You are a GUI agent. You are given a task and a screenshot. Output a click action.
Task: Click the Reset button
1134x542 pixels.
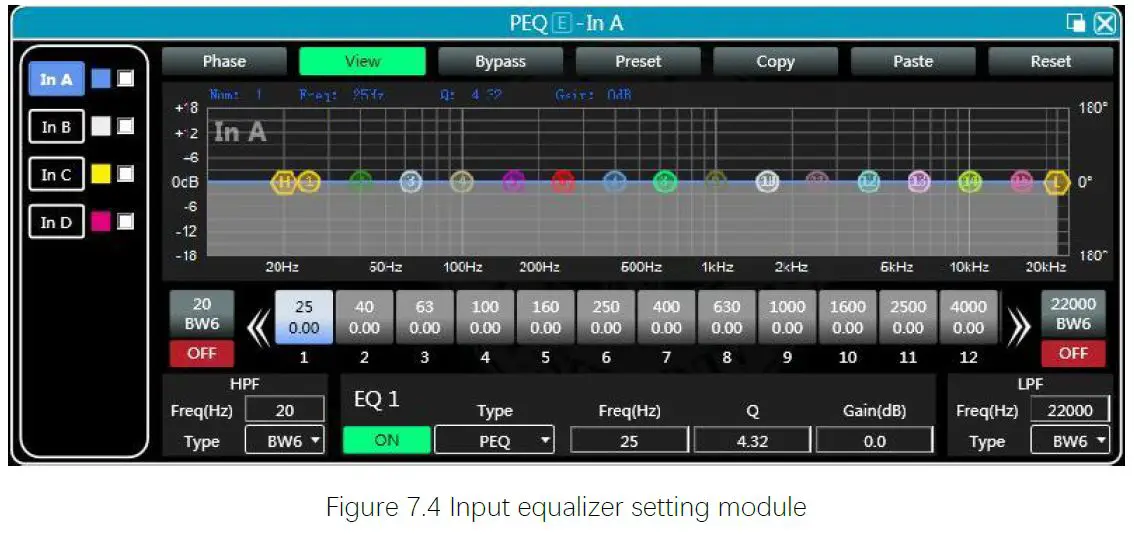point(1051,62)
